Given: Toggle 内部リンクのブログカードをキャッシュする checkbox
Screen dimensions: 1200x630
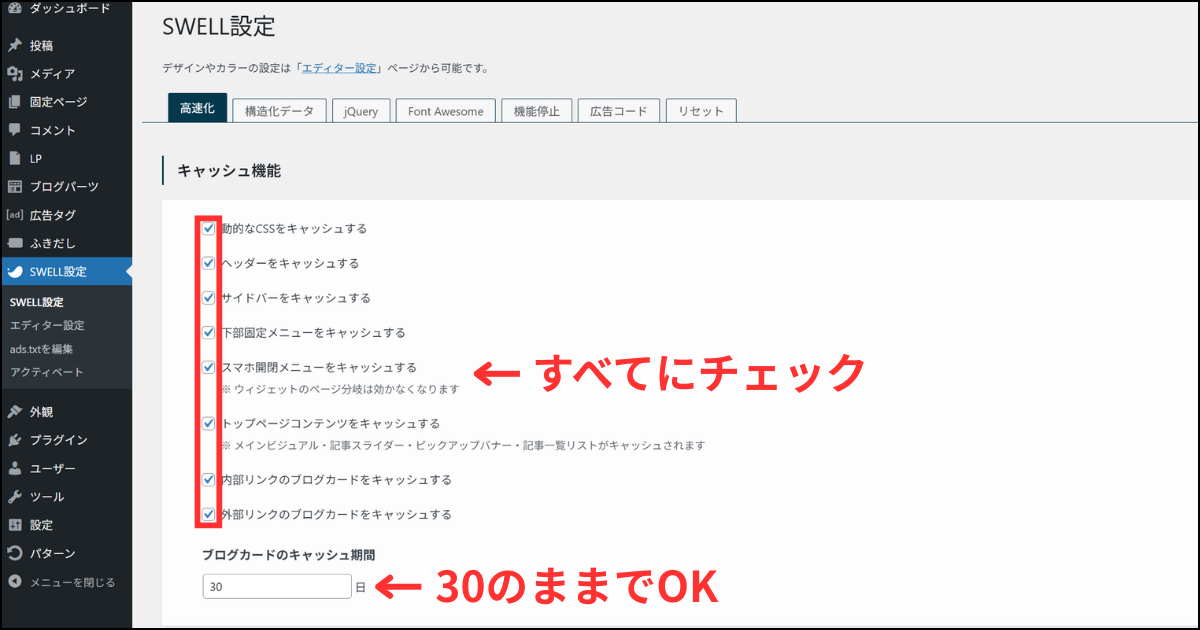Looking at the screenshot, I should tap(209, 479).
